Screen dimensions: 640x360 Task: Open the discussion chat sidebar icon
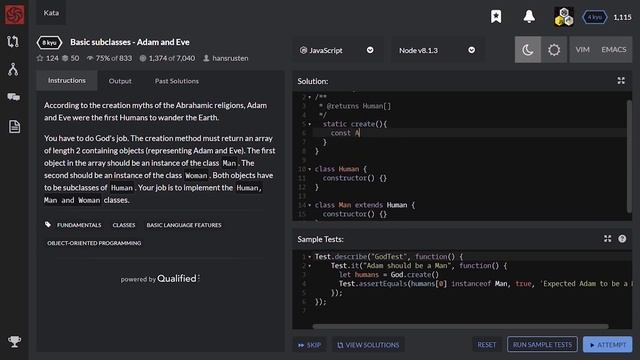coord(13,97)
